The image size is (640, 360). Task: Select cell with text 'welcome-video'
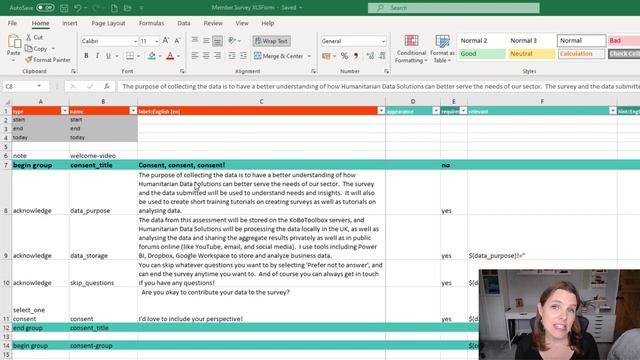point(103,156)
